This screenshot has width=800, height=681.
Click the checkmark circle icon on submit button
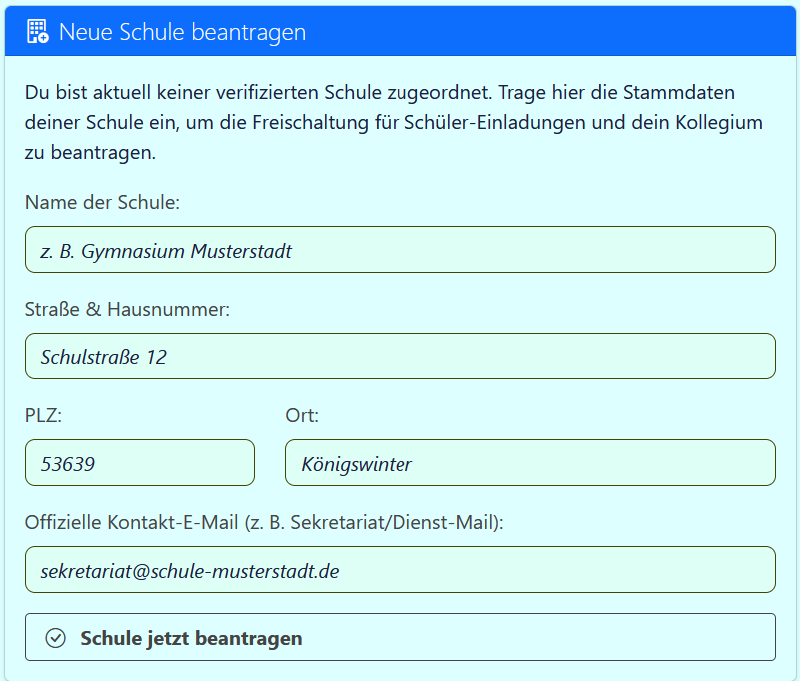tap(56, 638)
